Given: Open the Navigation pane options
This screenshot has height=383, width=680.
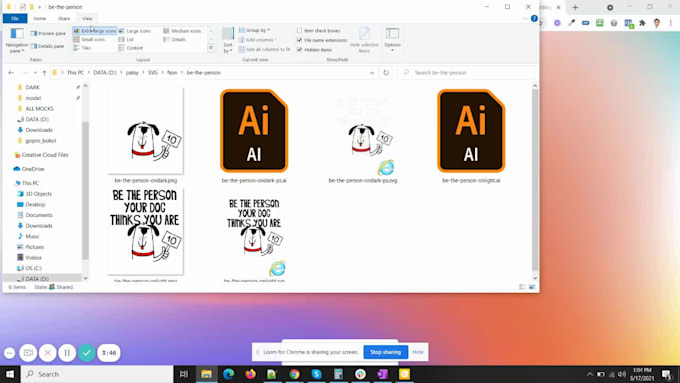Looking at the screenshot, I should (x=16, y=40).
